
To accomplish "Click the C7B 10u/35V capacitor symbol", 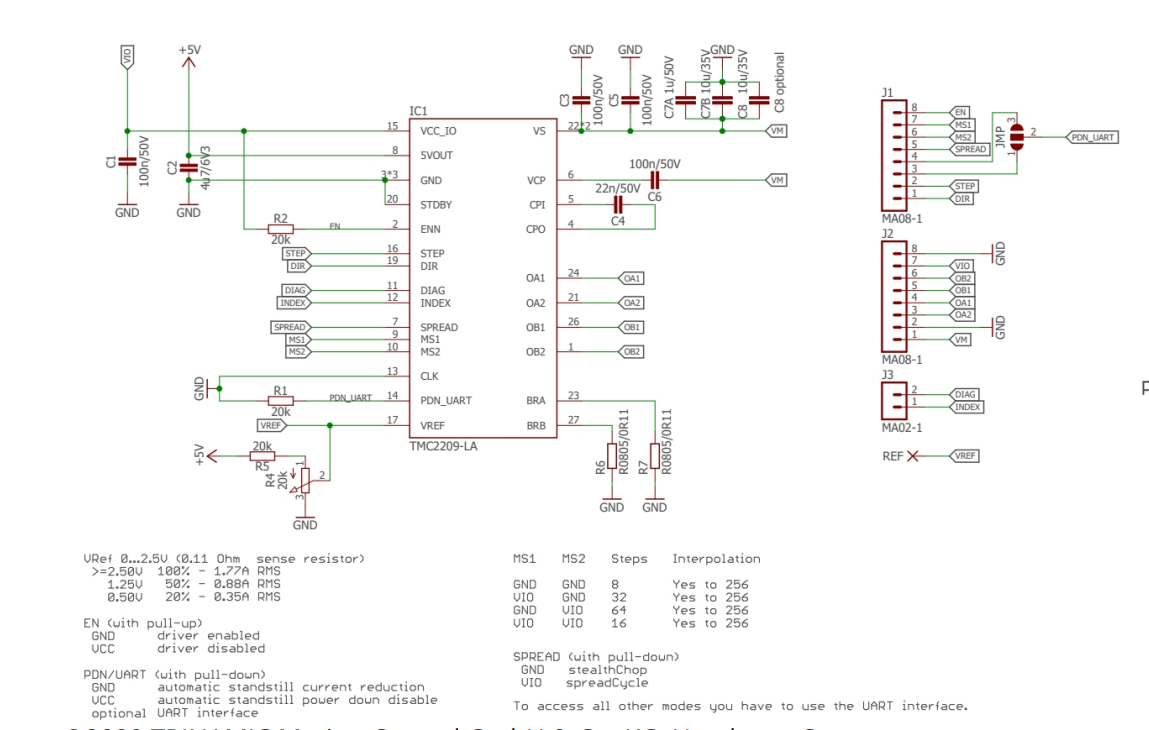I will (722, 100).
